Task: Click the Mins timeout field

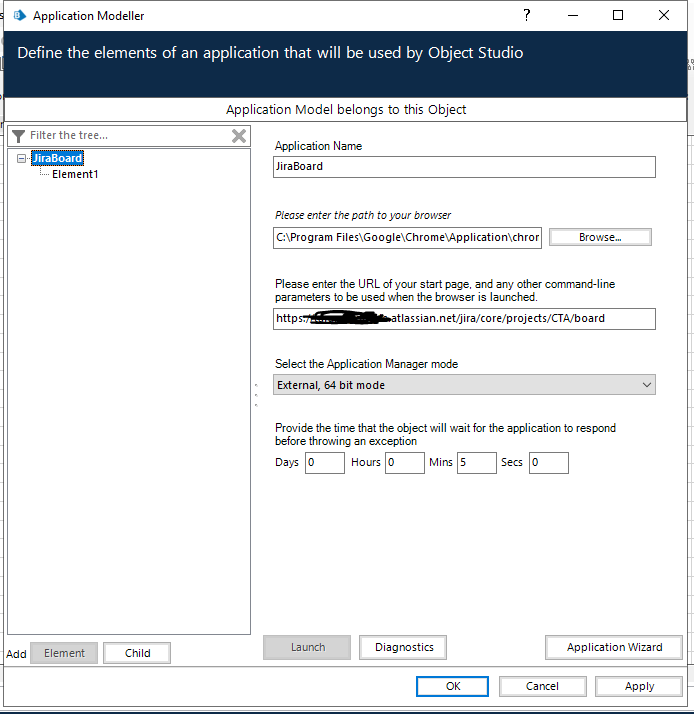Action: pos(477,463)
